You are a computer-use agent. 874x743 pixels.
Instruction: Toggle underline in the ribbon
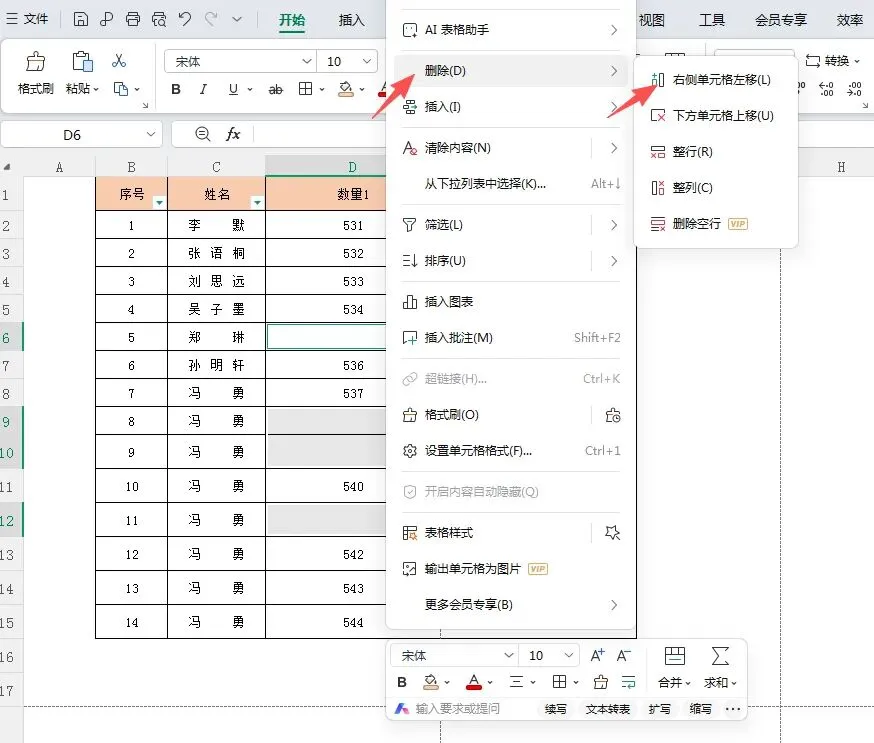(233, 89)
